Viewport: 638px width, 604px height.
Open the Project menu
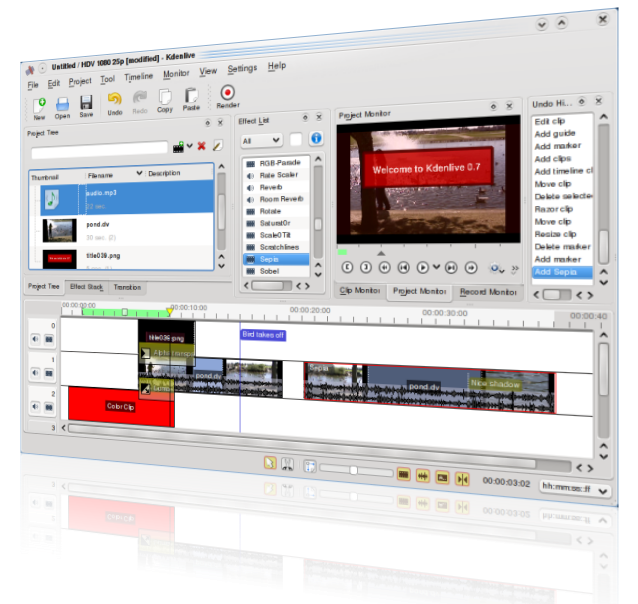pyautogui.click(x=80, y=81)
